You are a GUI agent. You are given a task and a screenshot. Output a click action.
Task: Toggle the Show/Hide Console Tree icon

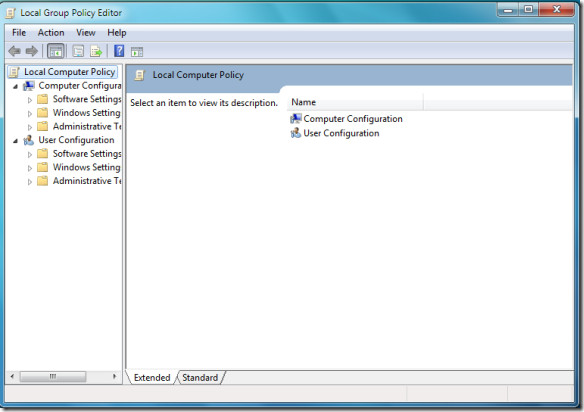tap(56, 51)
